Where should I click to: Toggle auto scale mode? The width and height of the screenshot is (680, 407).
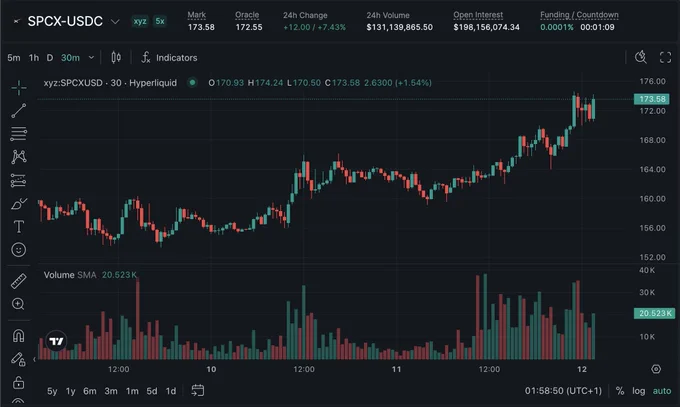(x=662, y=391)
